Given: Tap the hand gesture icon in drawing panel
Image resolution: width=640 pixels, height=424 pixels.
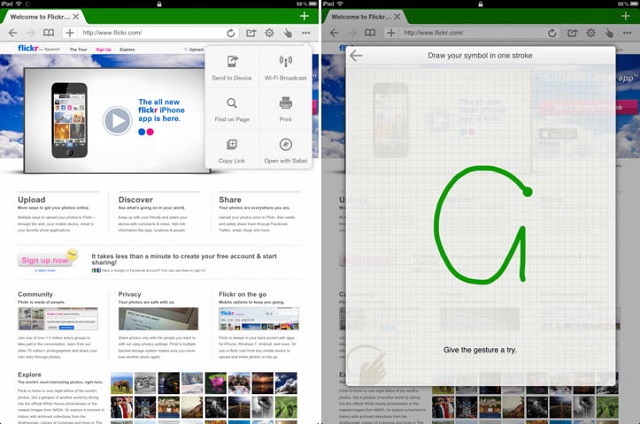Looking at the screenshot, I should [367, 365].
